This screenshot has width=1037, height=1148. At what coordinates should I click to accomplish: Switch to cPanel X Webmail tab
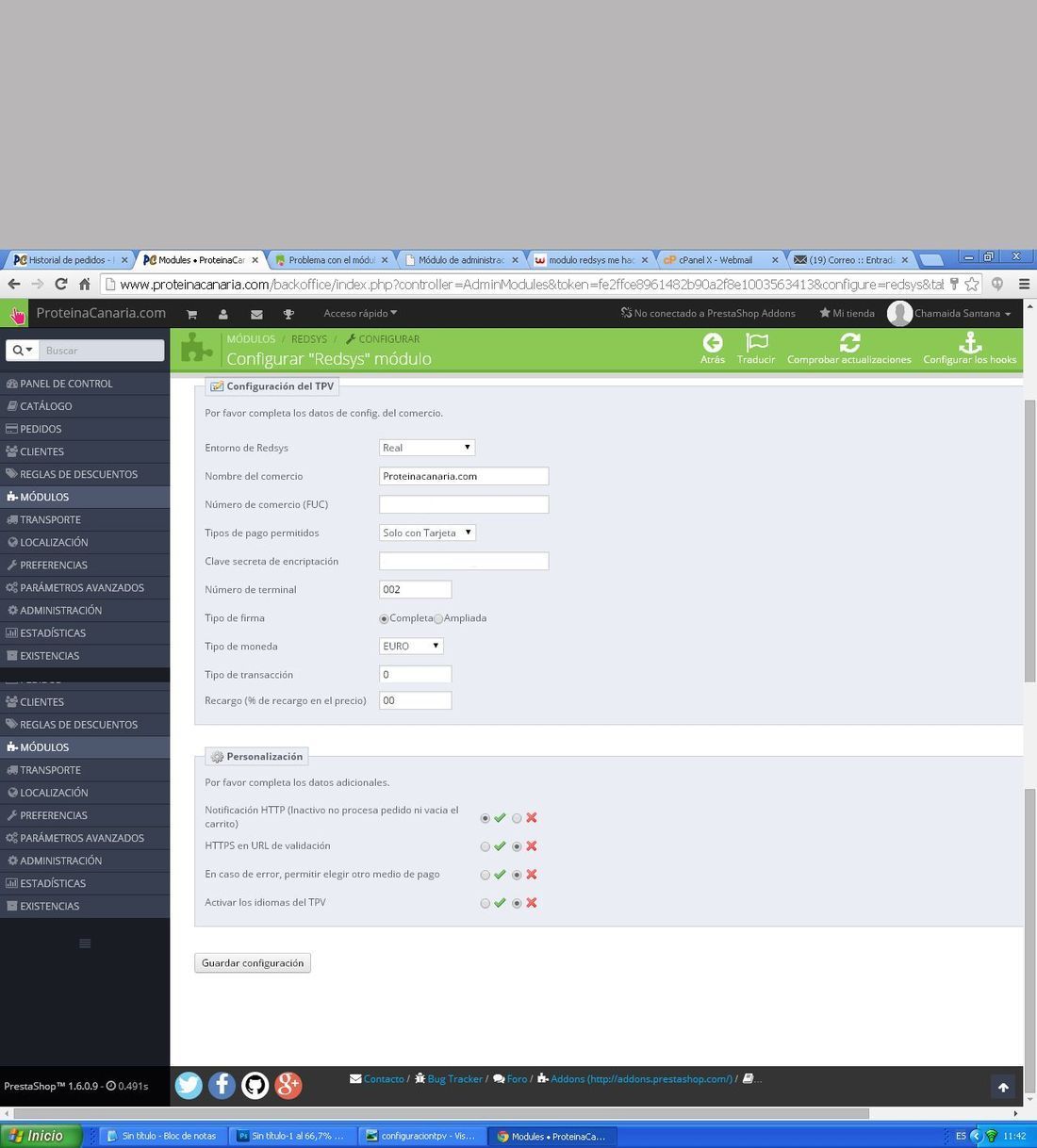point(720,260)
